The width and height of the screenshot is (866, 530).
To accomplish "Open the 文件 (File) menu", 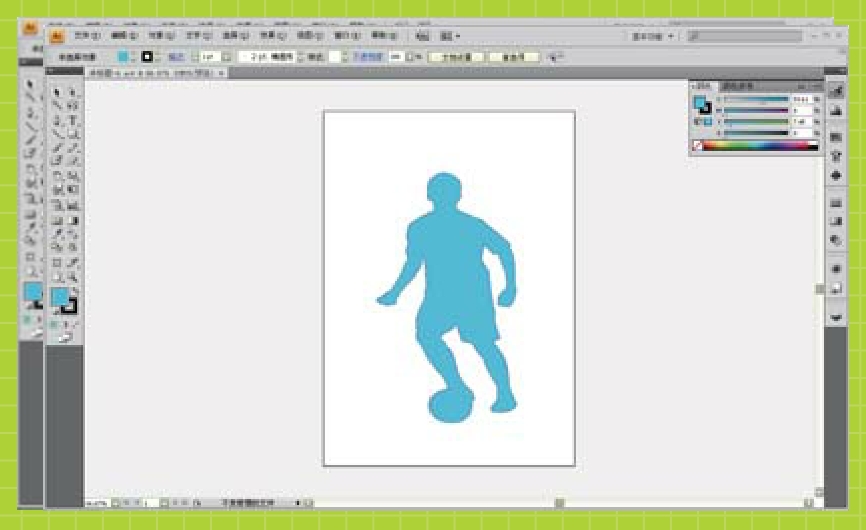I will tap(83, 36).
